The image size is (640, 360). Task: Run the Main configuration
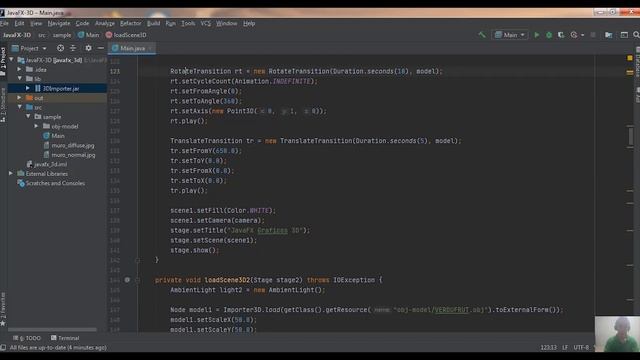[x=537, y=35]
